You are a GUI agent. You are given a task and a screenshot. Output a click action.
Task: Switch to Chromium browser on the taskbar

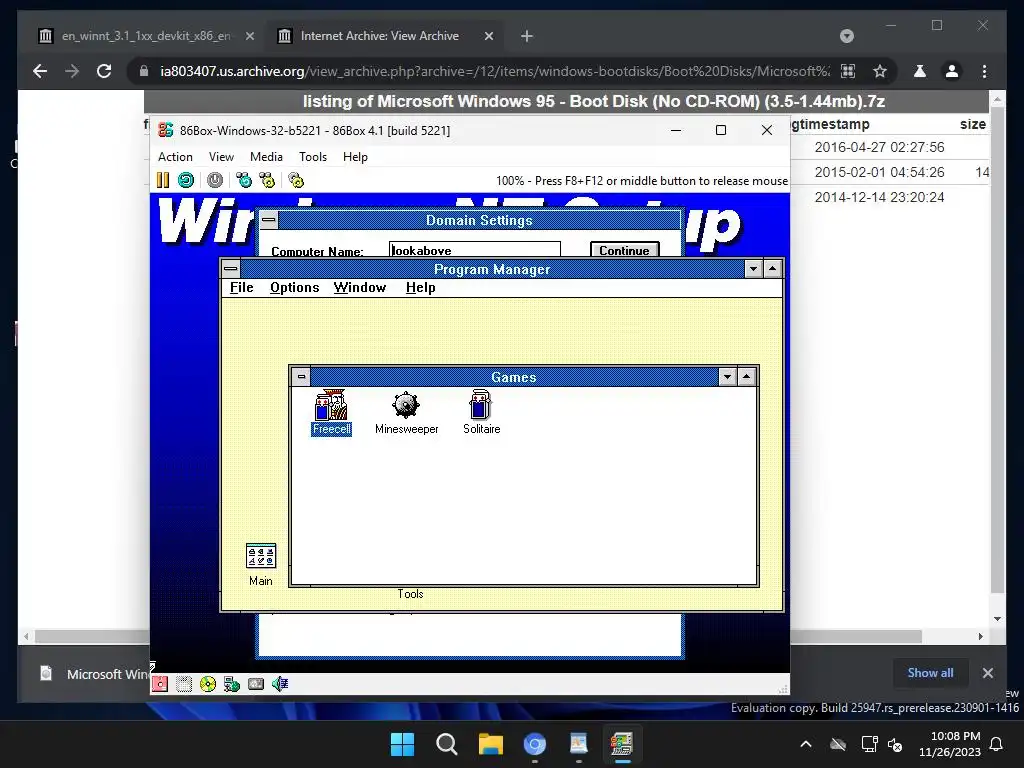tap(535, 744)
